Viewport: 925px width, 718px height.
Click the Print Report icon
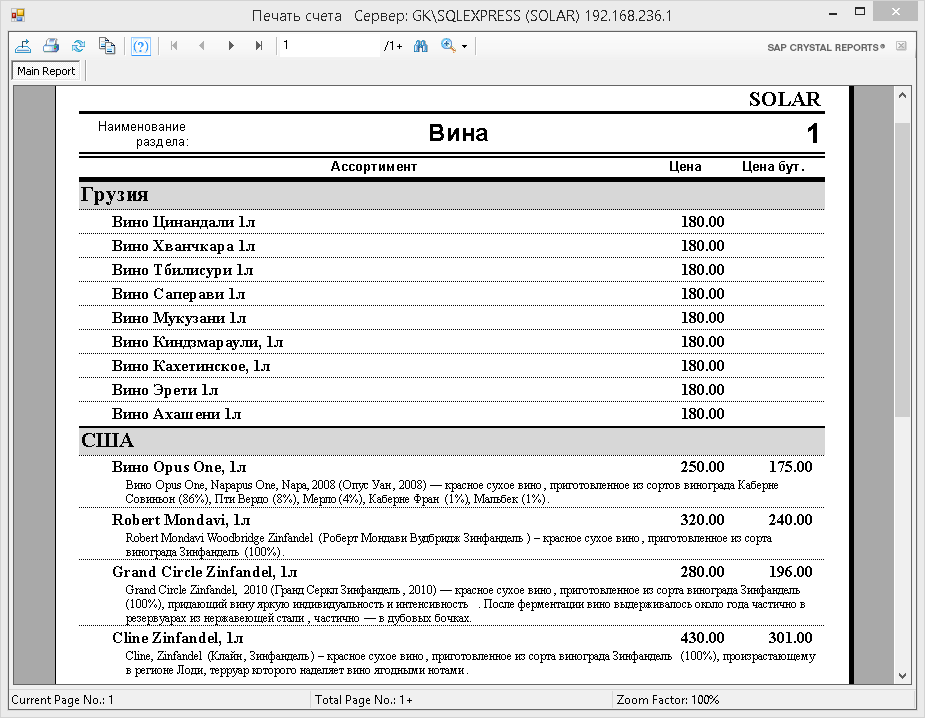click(x=51, y=45)
